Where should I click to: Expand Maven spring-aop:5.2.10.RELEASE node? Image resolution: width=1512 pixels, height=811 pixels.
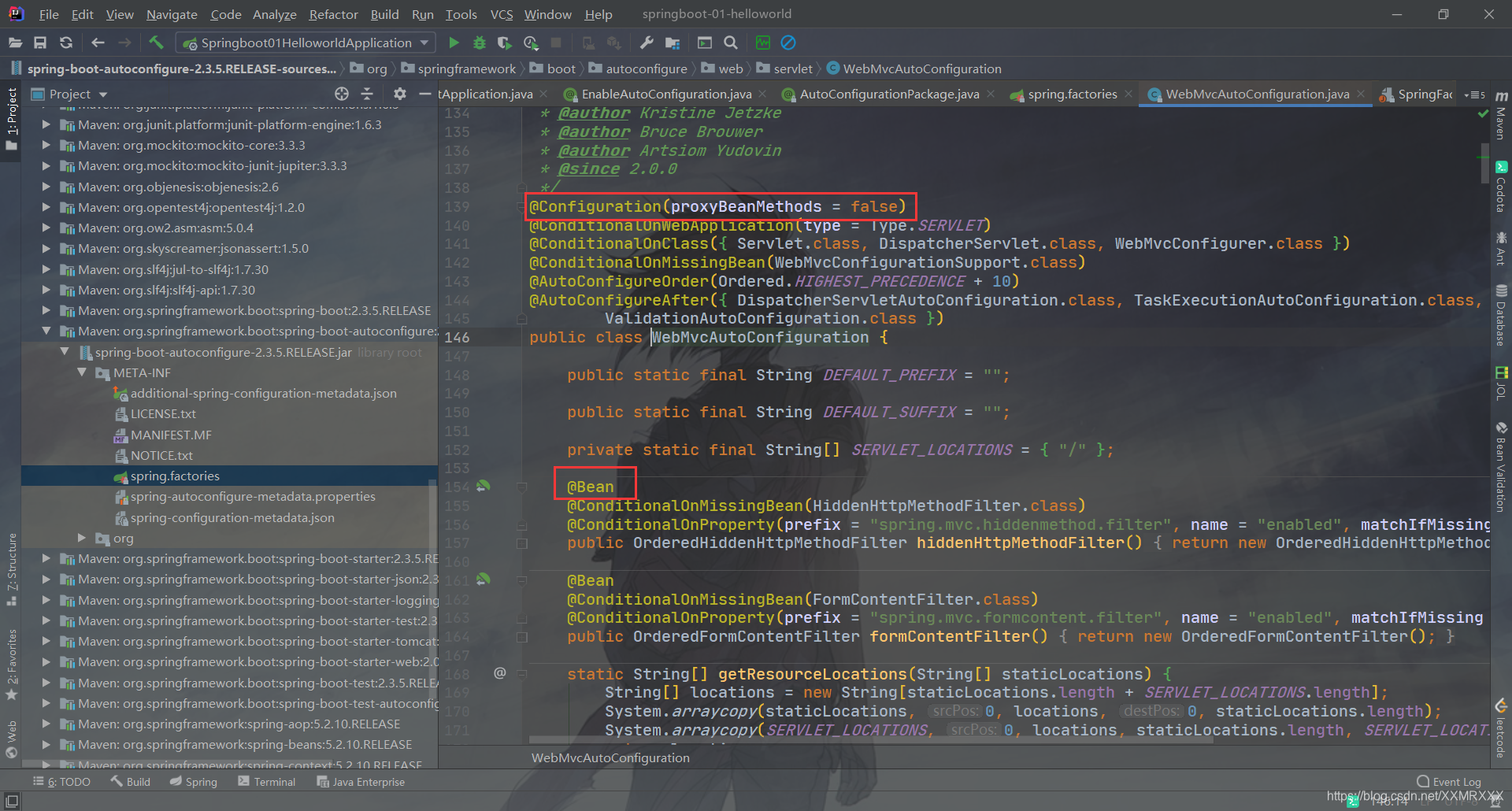[46, 724]
